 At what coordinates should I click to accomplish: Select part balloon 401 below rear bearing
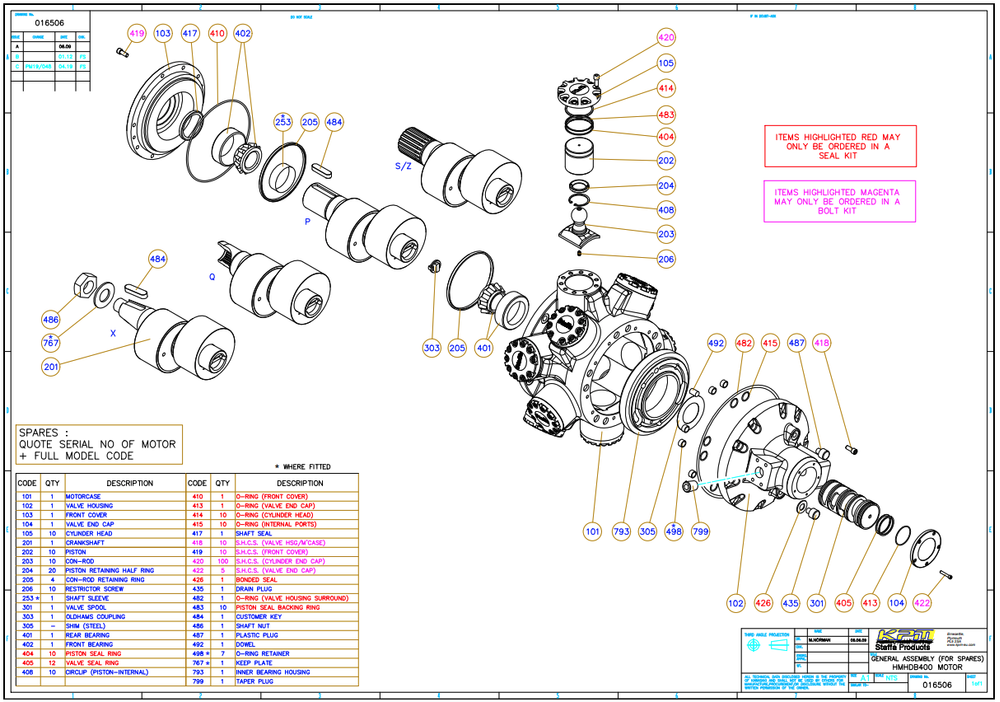[x=485, y=348]
